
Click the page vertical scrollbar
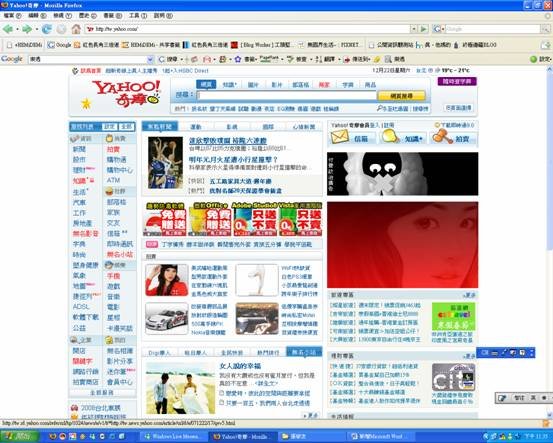(549, 243)
